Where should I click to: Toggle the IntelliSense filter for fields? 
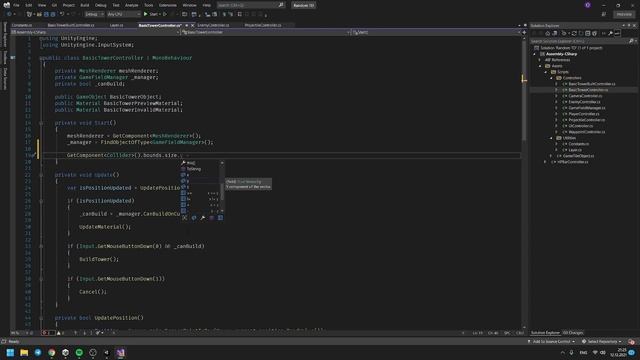pos(194,218)
